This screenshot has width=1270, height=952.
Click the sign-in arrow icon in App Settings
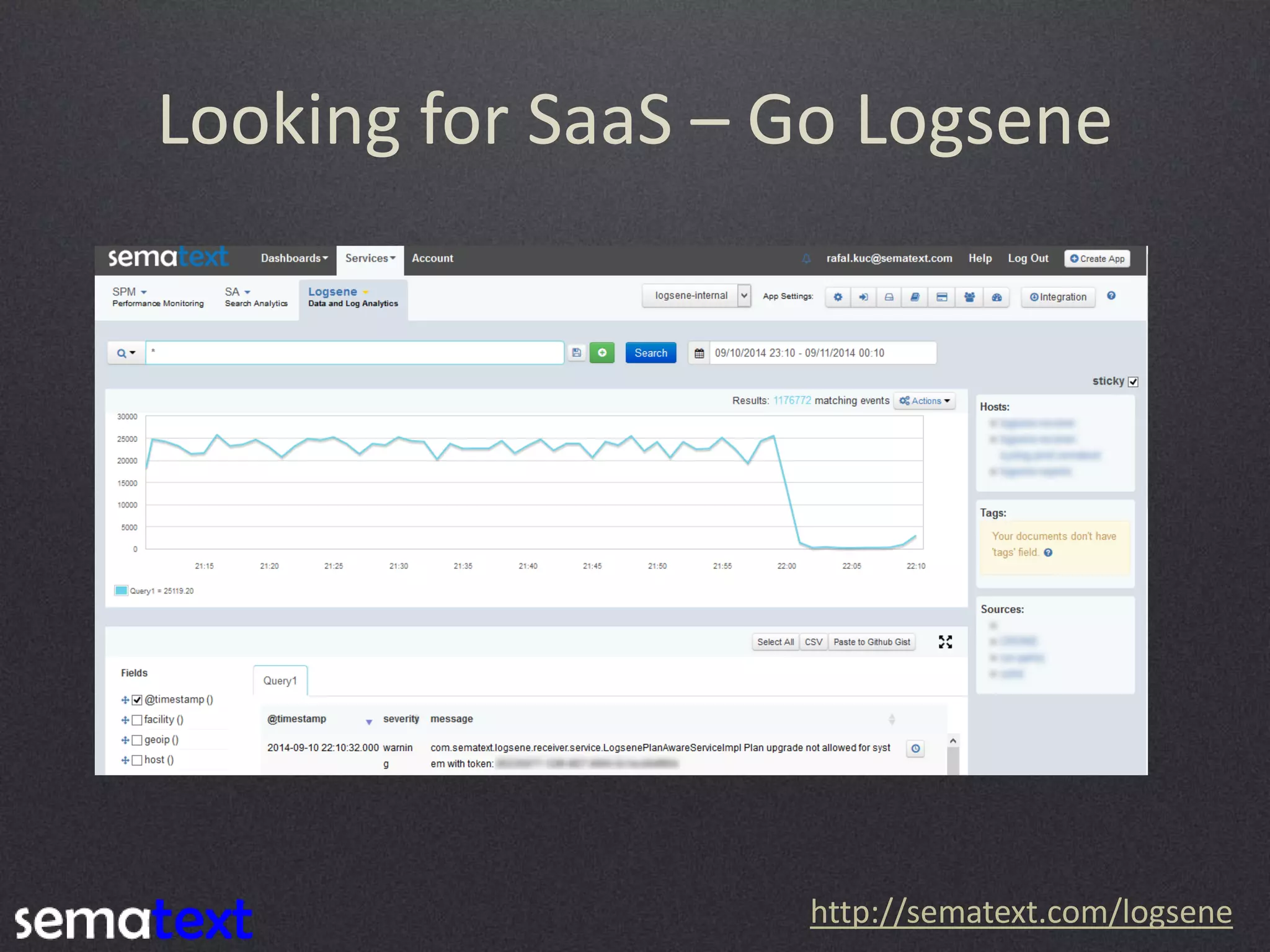[863, 297]
